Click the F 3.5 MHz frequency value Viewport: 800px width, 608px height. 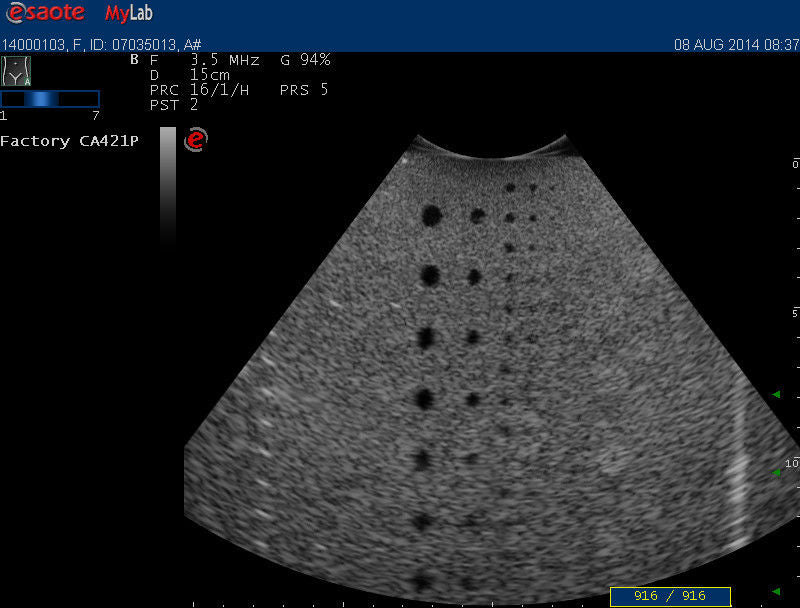205,60
